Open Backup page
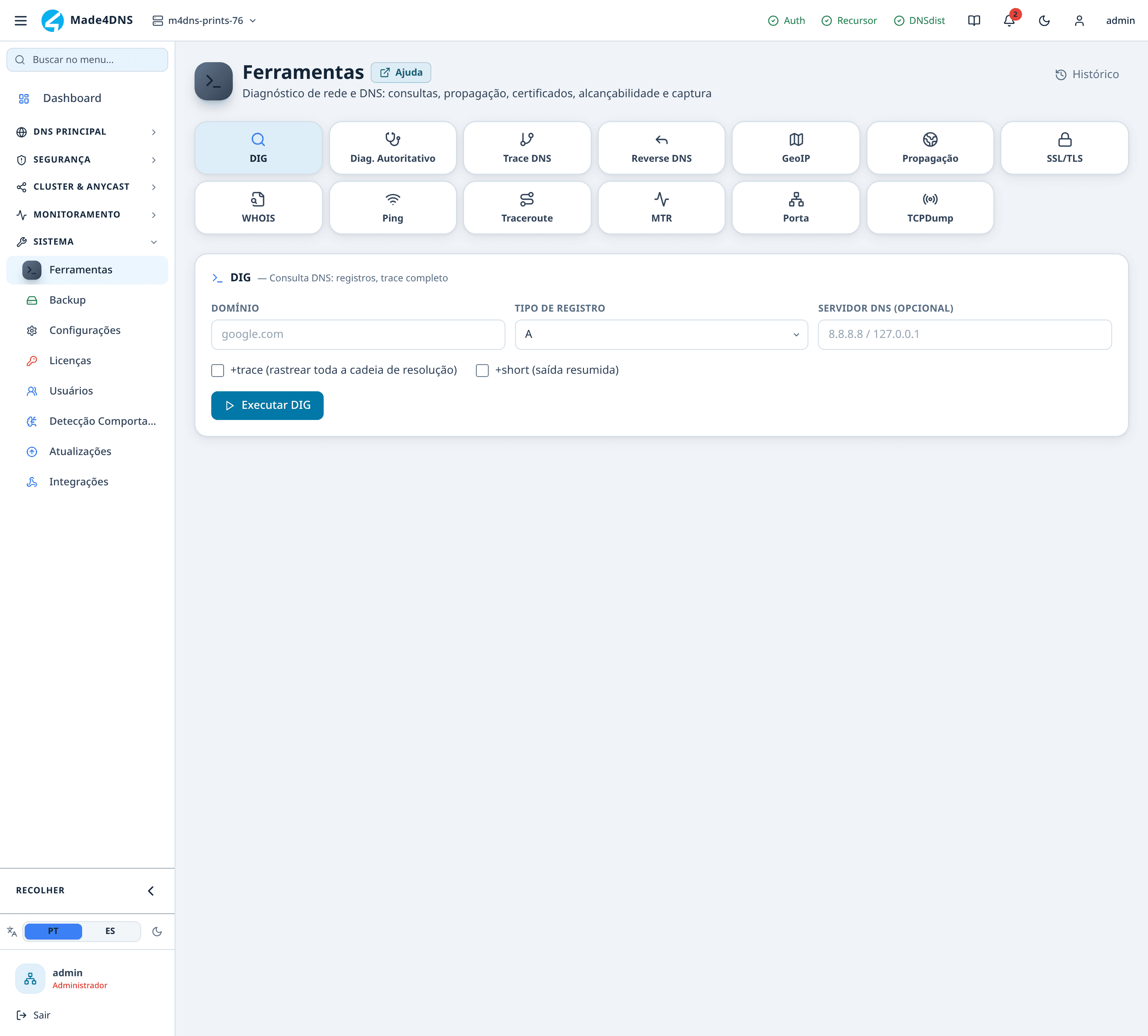 [87, 300]
